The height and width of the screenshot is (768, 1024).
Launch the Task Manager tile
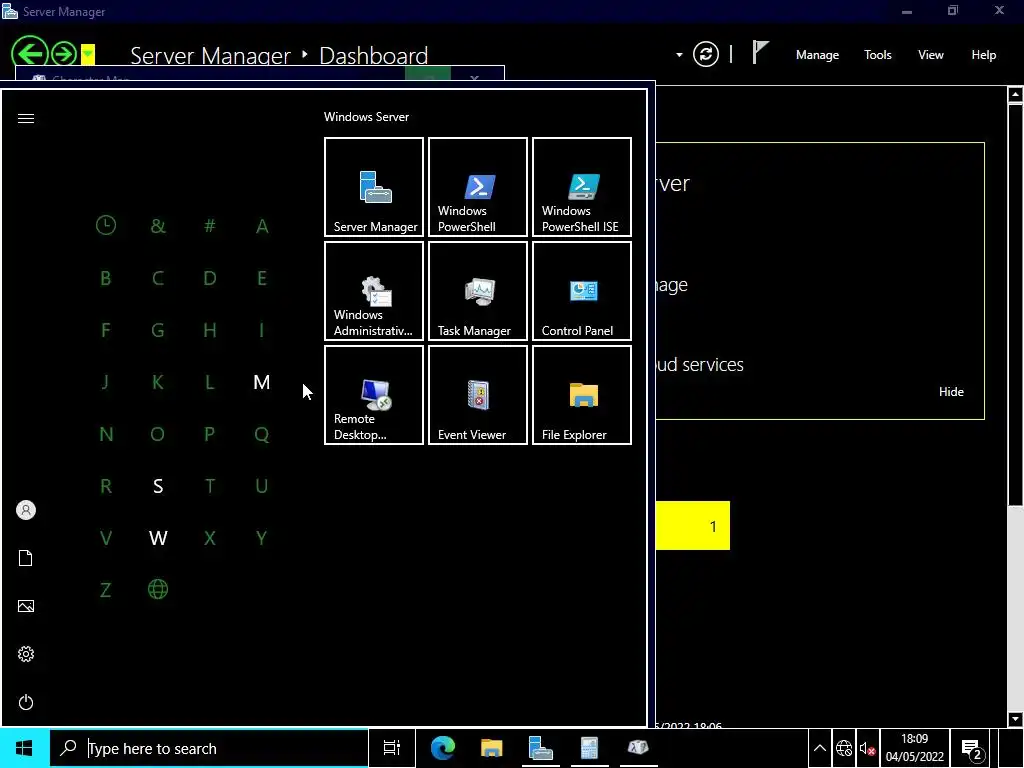coord(477,291)
